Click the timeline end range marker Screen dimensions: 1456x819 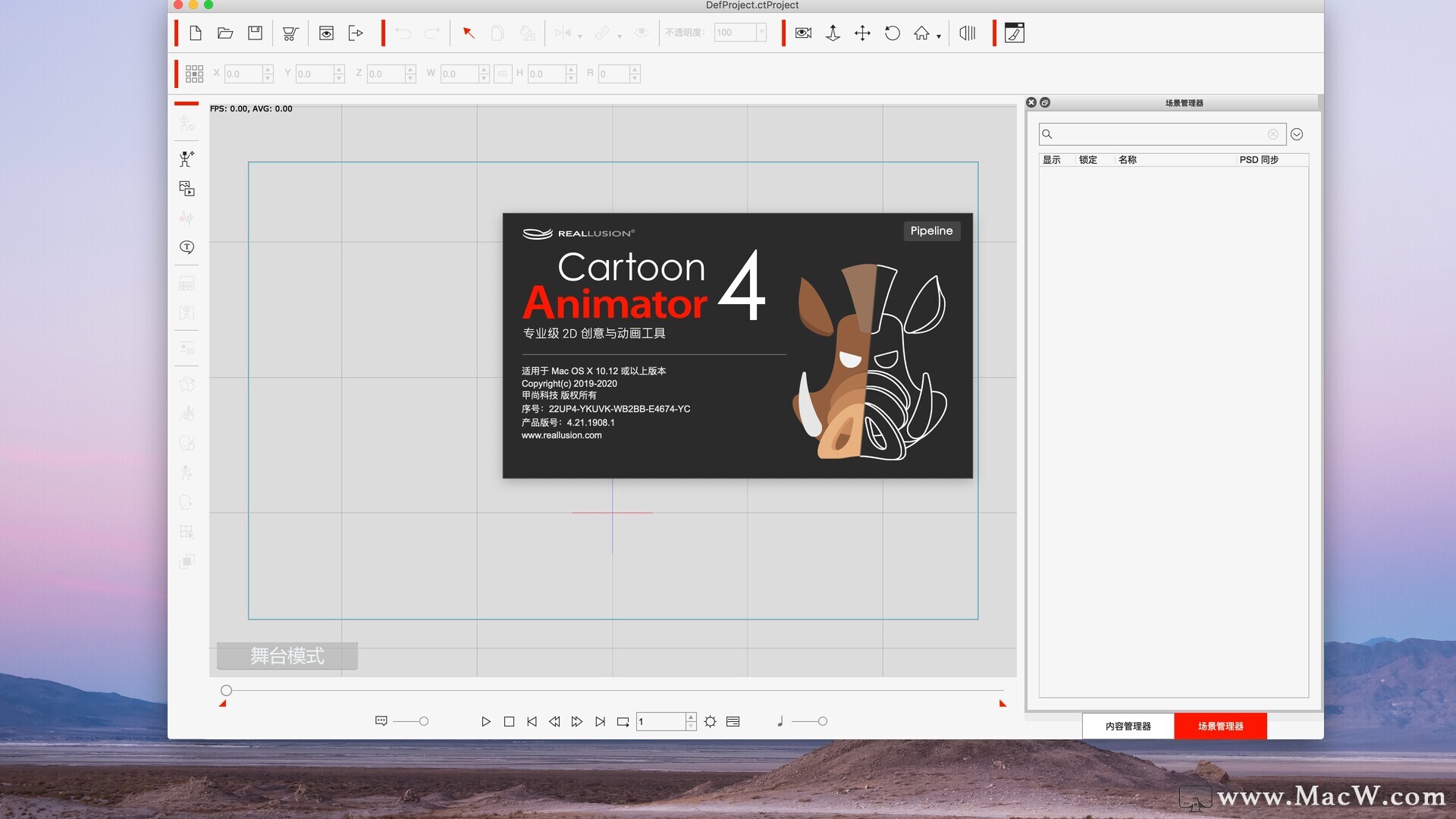[1003, 704]
